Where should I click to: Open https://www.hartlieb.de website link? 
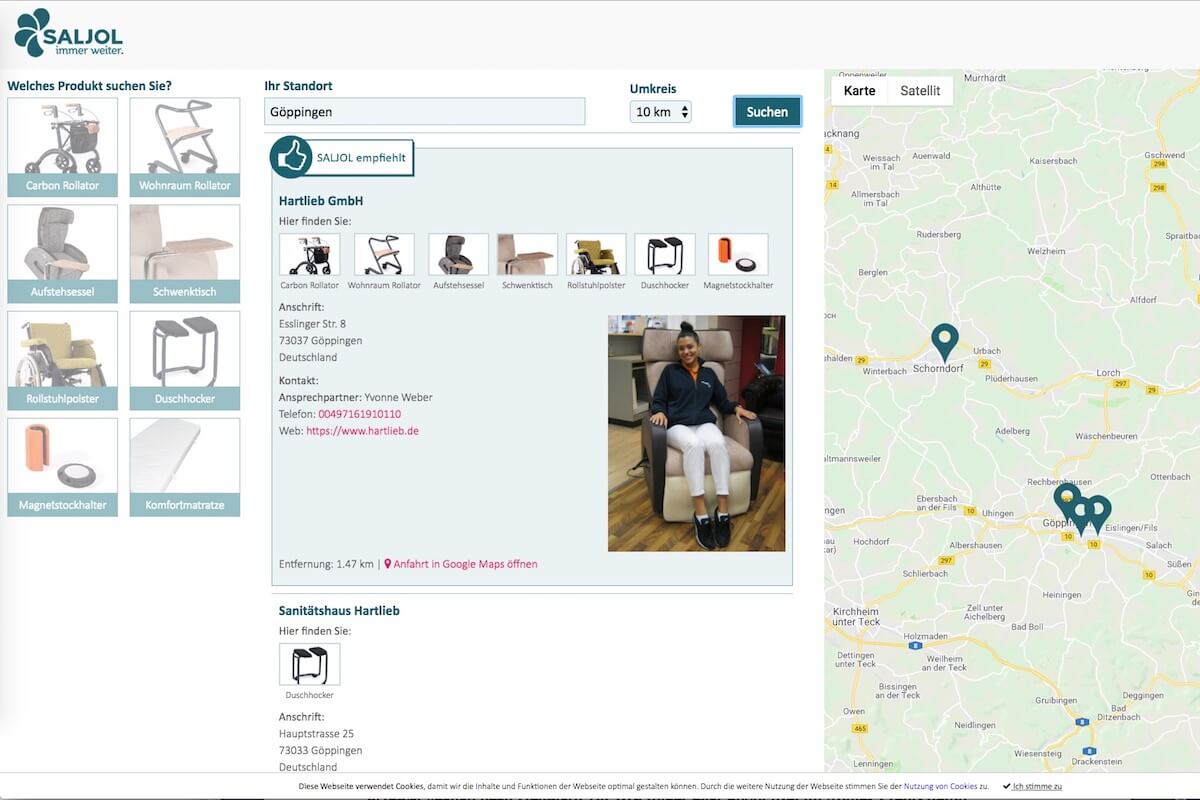[x=362, y=431]
